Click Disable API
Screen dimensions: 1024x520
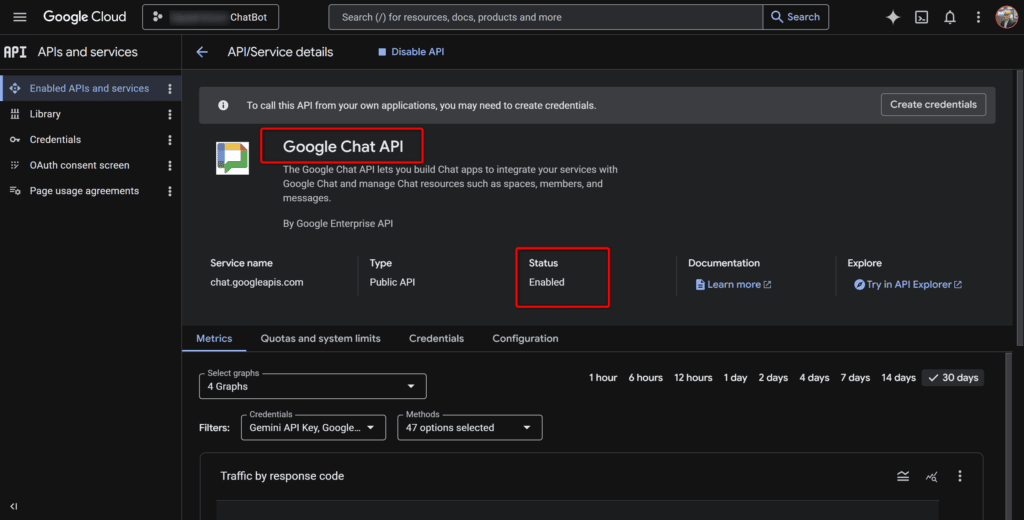tap(411, 52)
